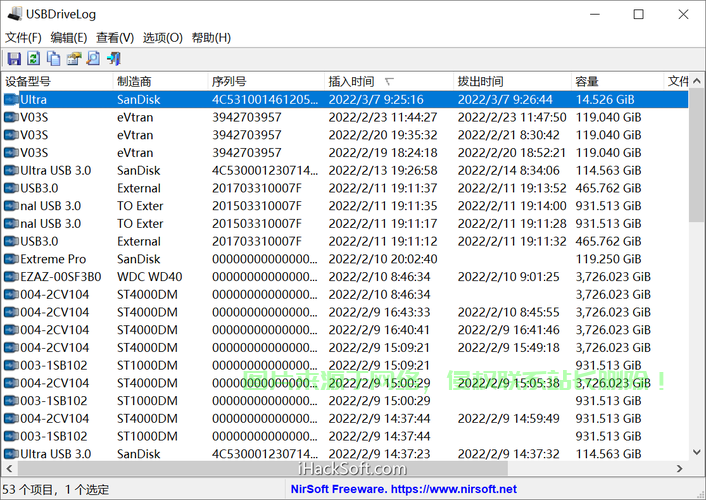The image size is (706, 500).
Task: Click the status bar text 53 个项目
Action: point(27,489)
